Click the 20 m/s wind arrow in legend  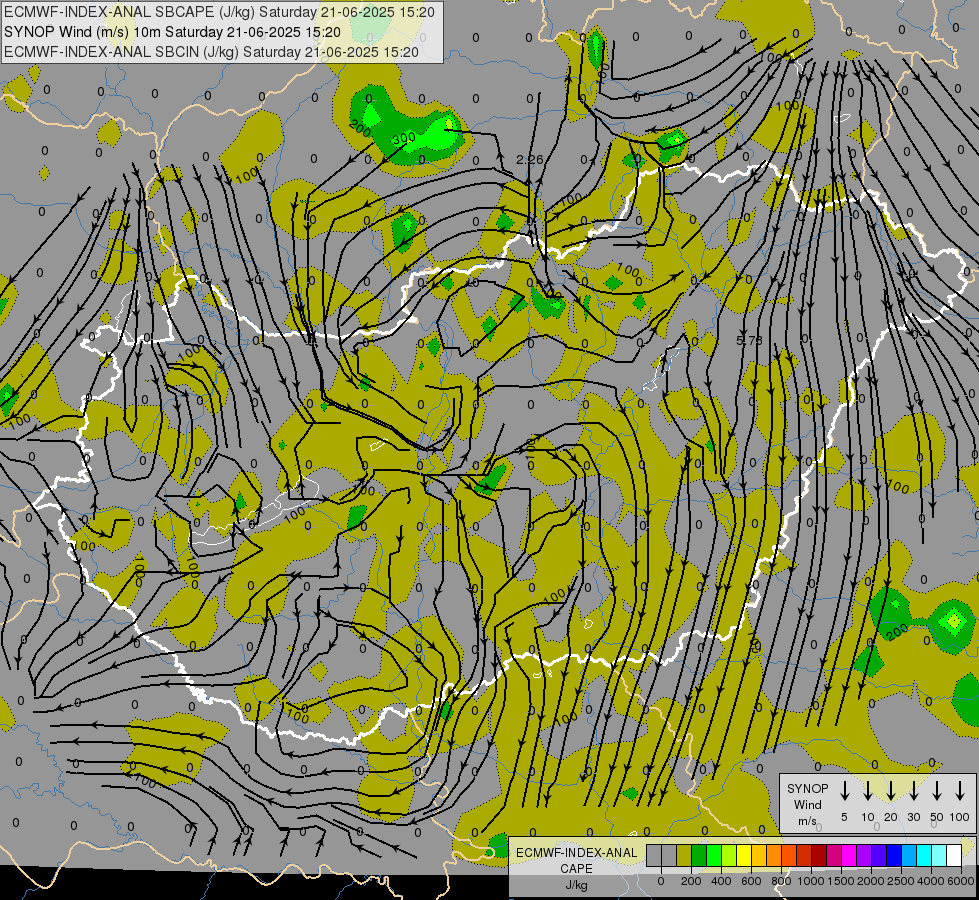point(890,790)
